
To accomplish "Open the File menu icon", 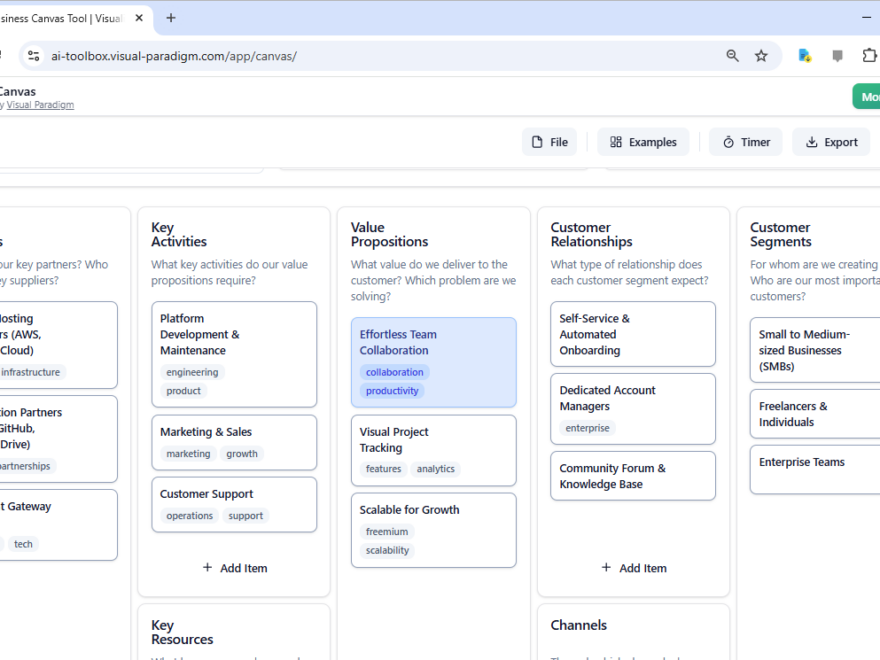I will click(536, 141).
